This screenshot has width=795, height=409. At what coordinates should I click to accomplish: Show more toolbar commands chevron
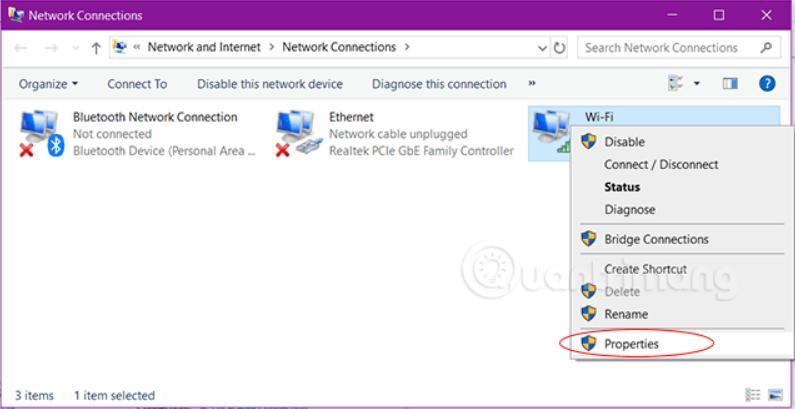pos(532,84)
